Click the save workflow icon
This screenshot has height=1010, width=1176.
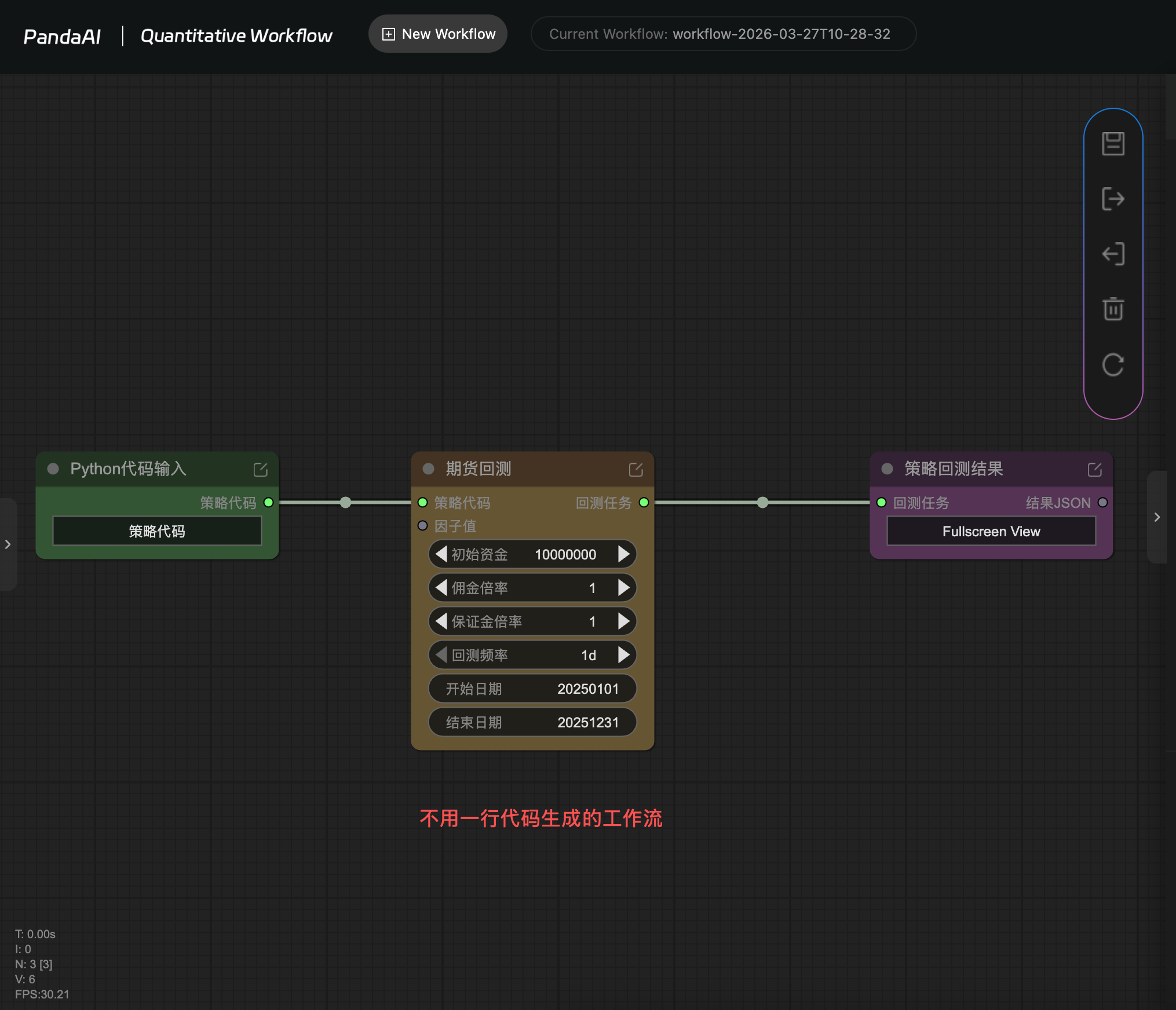[x=1113, y=144]
